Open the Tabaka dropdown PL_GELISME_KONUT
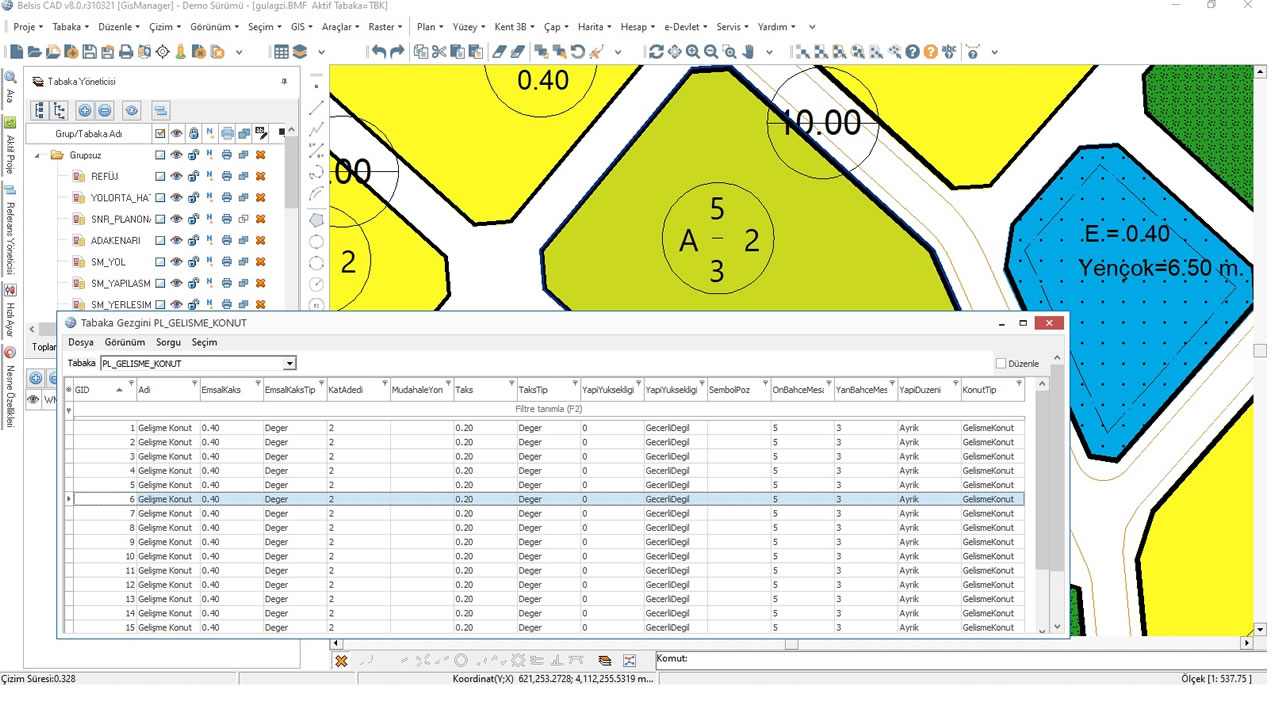This screenshot has width=1275, height=702. (289, 363)
